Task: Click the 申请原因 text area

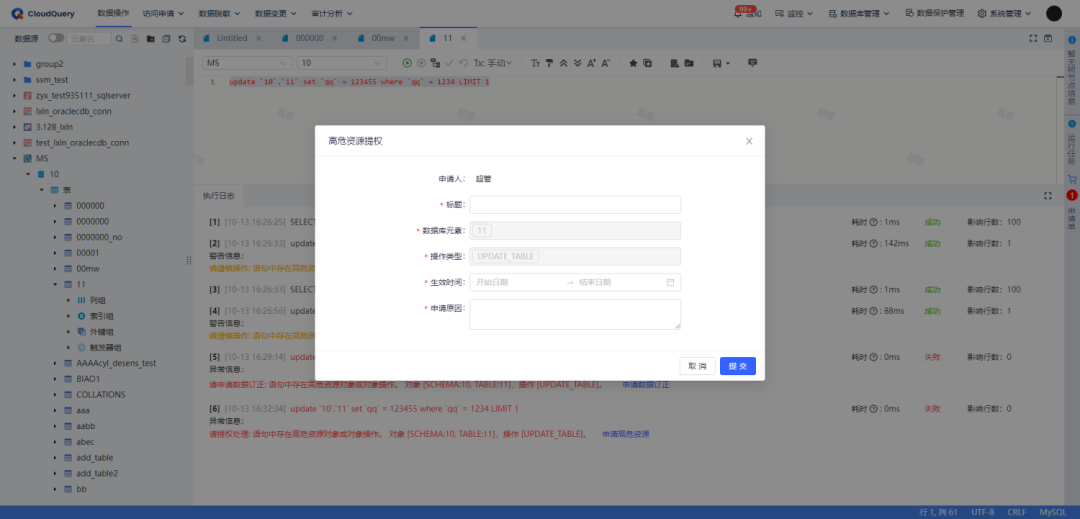Action: (575, 314)
